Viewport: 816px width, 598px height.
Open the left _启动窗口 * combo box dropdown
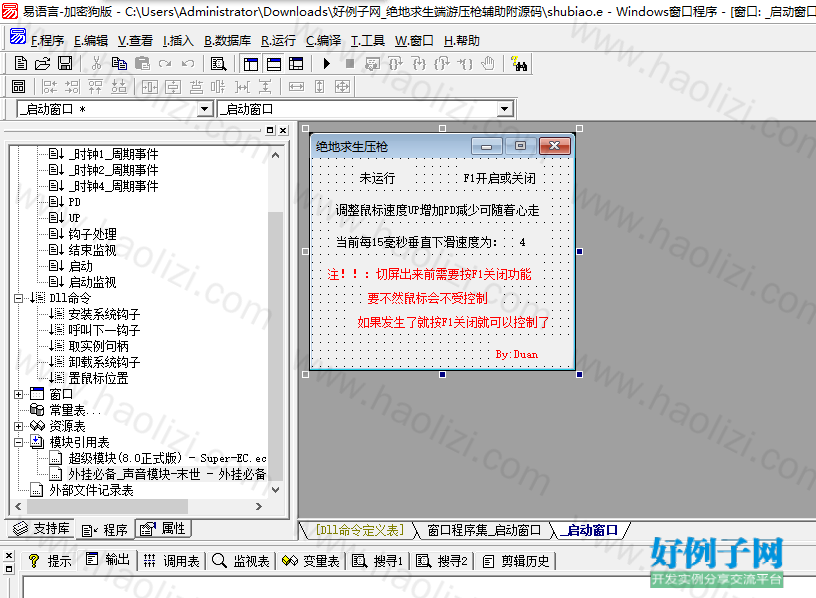[205, 109]
